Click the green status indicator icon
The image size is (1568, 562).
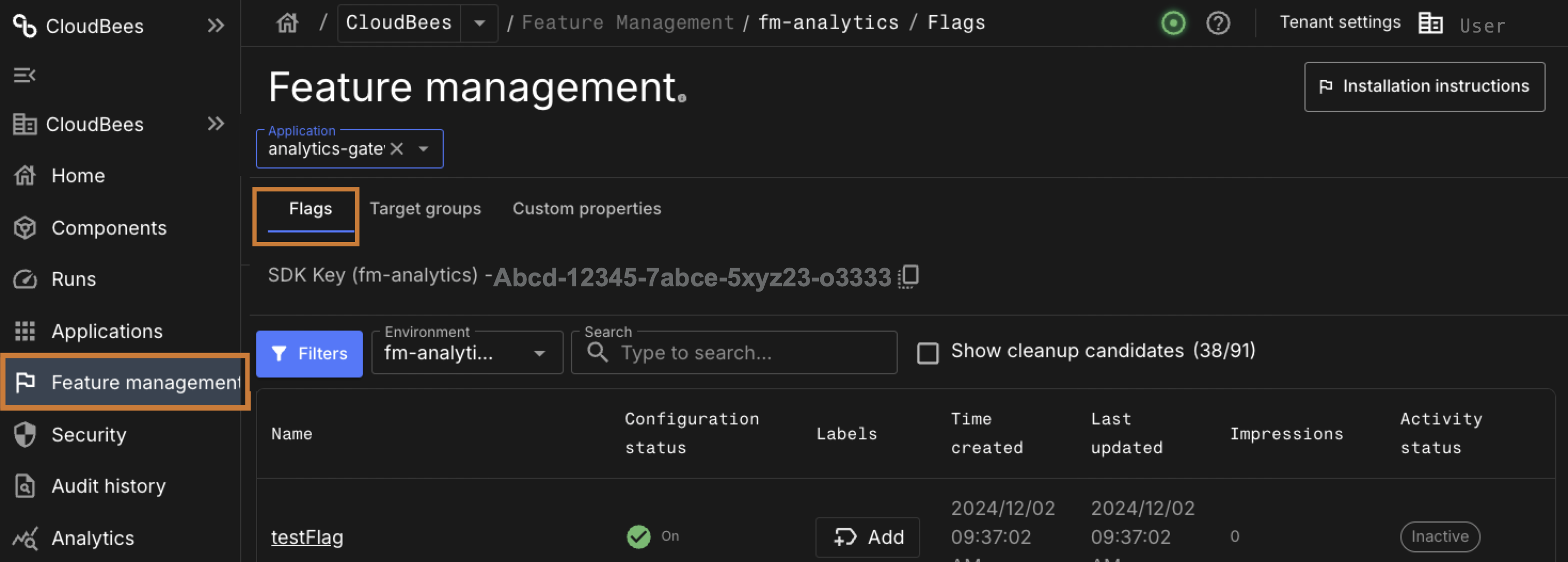1173,23
